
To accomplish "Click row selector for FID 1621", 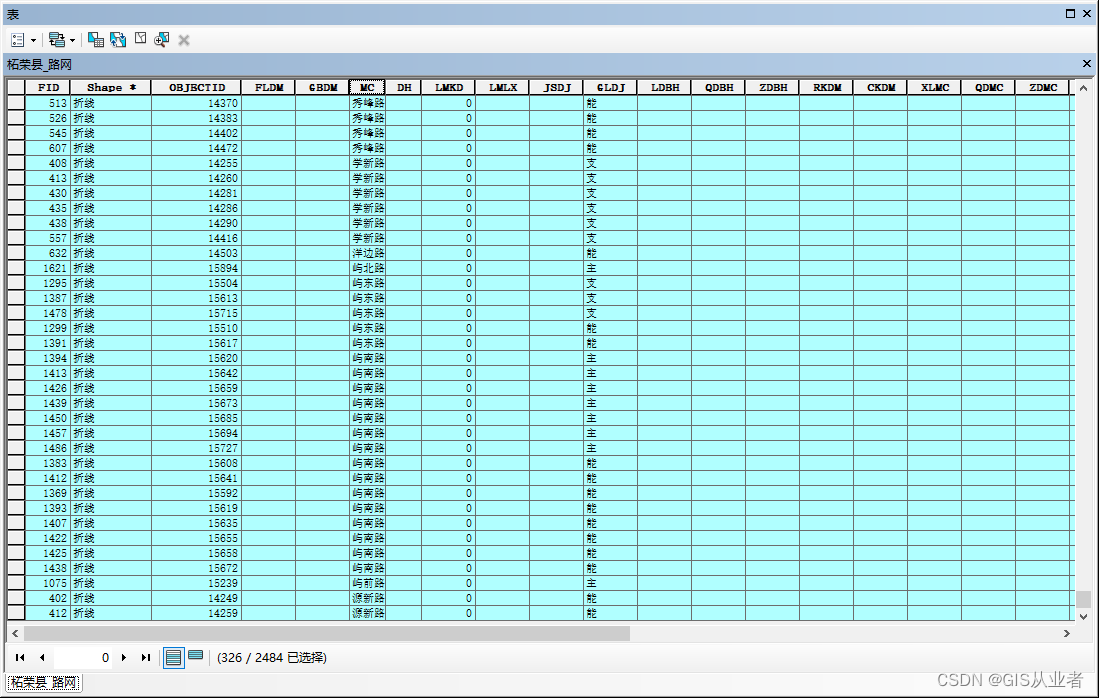I will [x=16, y=268].
